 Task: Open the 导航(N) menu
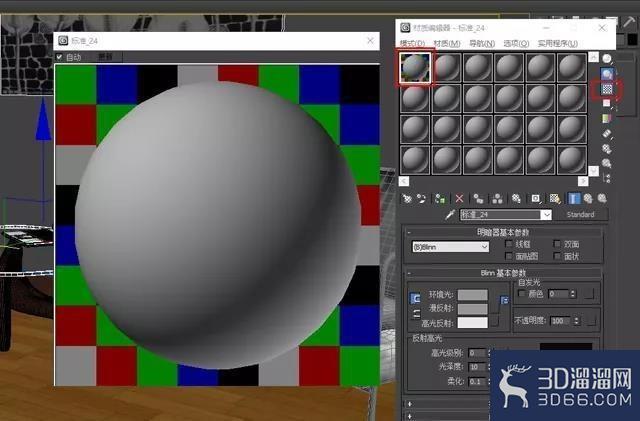click(x=482, y=43)
